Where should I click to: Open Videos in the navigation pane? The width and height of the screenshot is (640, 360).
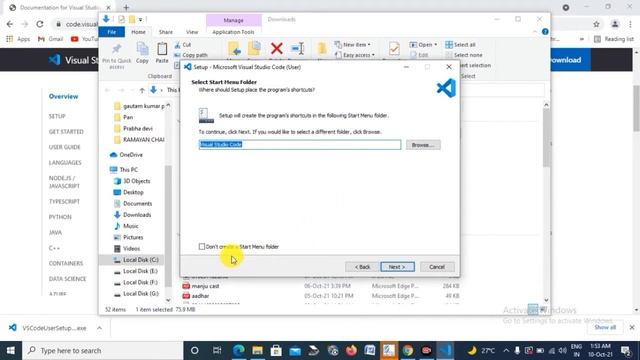point(127,249)
